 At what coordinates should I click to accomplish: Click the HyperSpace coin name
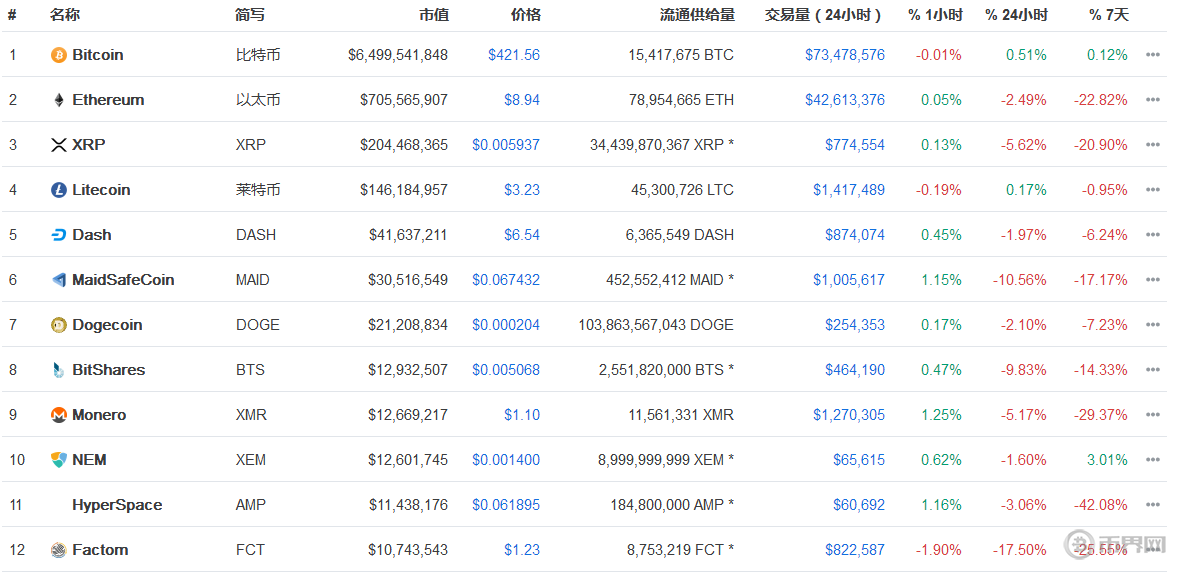[x=117, y=505]
